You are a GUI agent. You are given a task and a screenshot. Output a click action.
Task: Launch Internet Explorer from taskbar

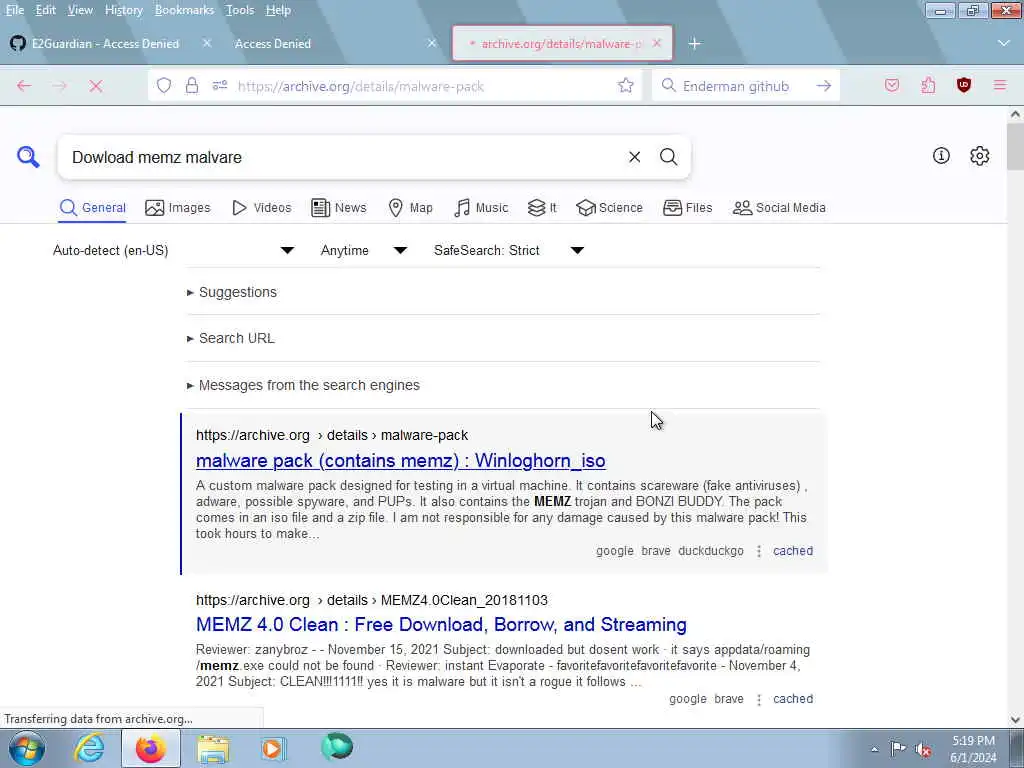pyautogui.click(x=88, y=748)
